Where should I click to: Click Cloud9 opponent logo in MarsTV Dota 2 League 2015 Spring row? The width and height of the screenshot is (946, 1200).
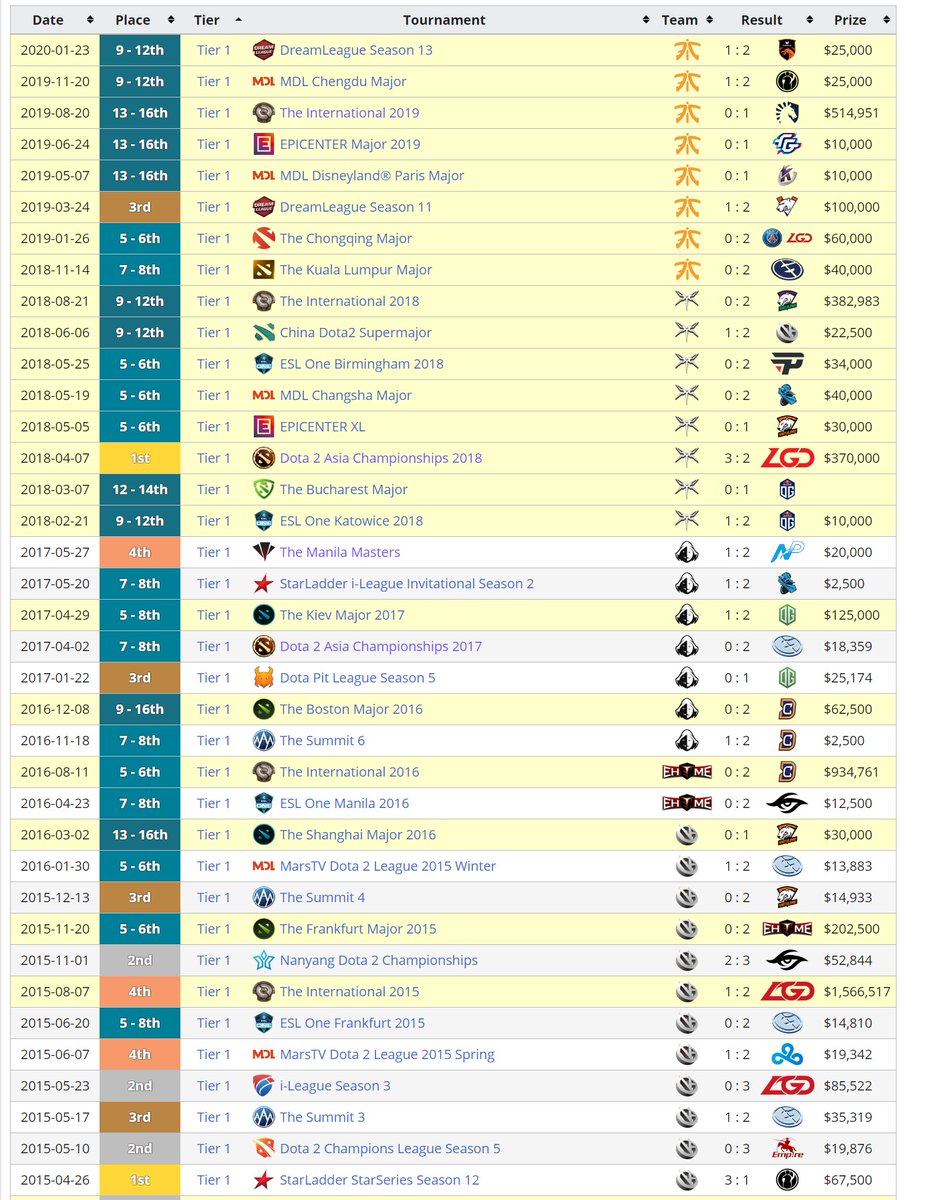pos(787,1054)
